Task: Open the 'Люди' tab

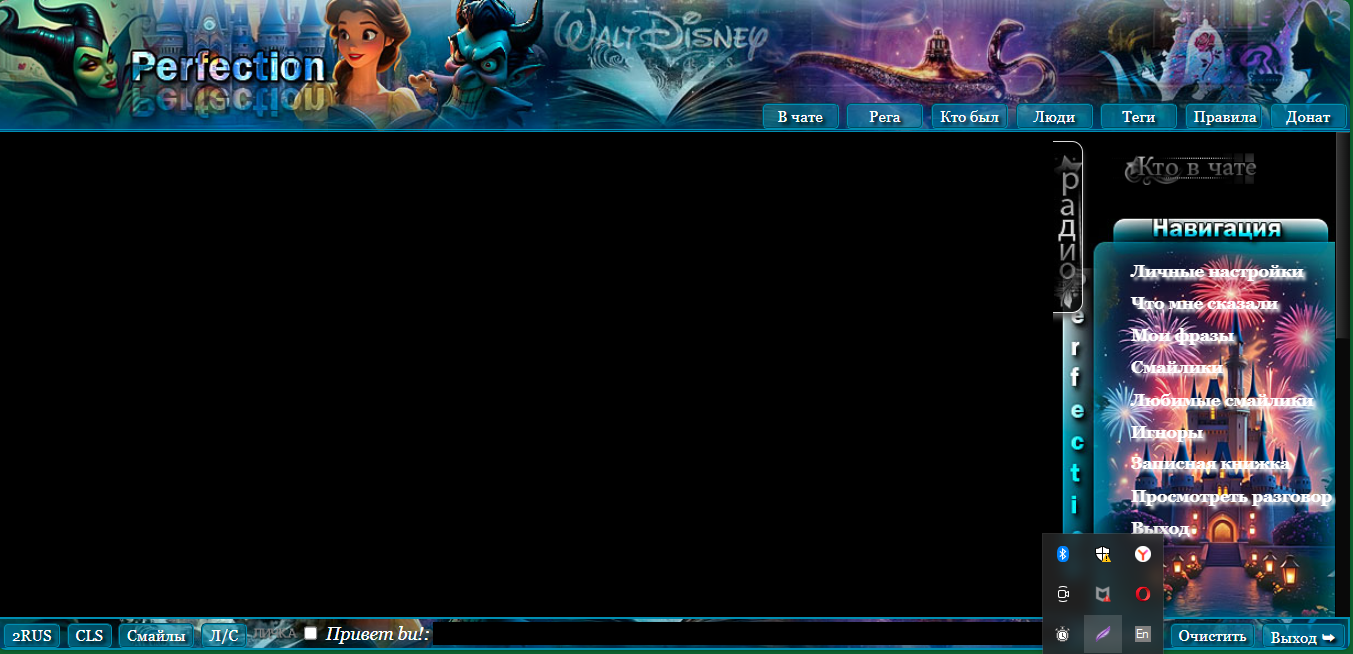Action: (x=1054, y=117)
